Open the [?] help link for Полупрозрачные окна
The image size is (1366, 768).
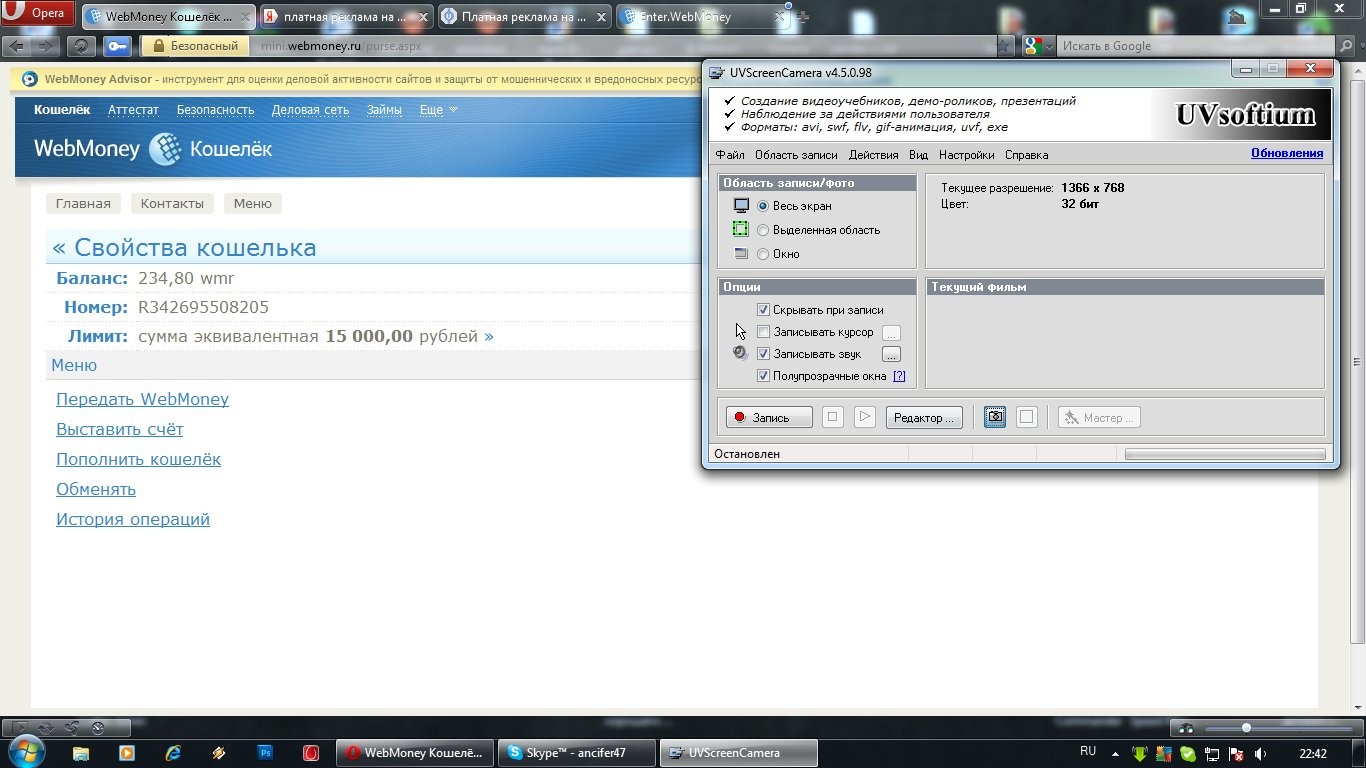899,376
